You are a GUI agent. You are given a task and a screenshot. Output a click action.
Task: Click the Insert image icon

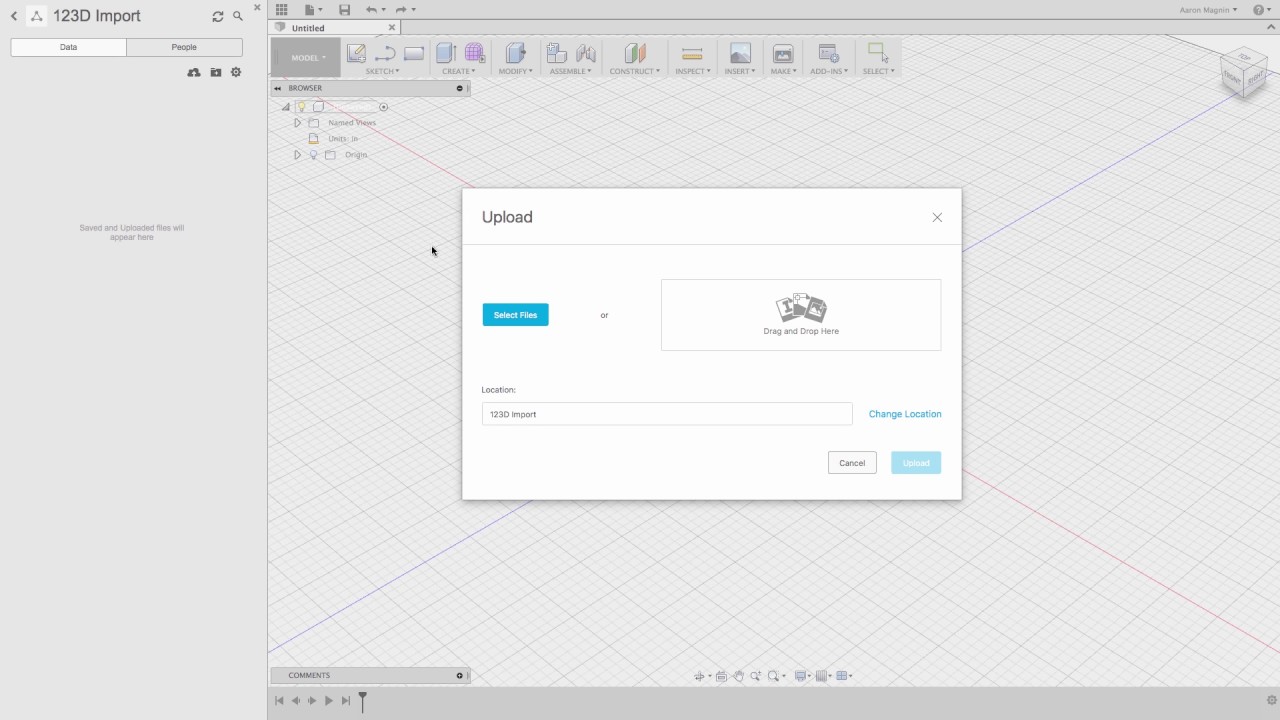pos(740,54)
